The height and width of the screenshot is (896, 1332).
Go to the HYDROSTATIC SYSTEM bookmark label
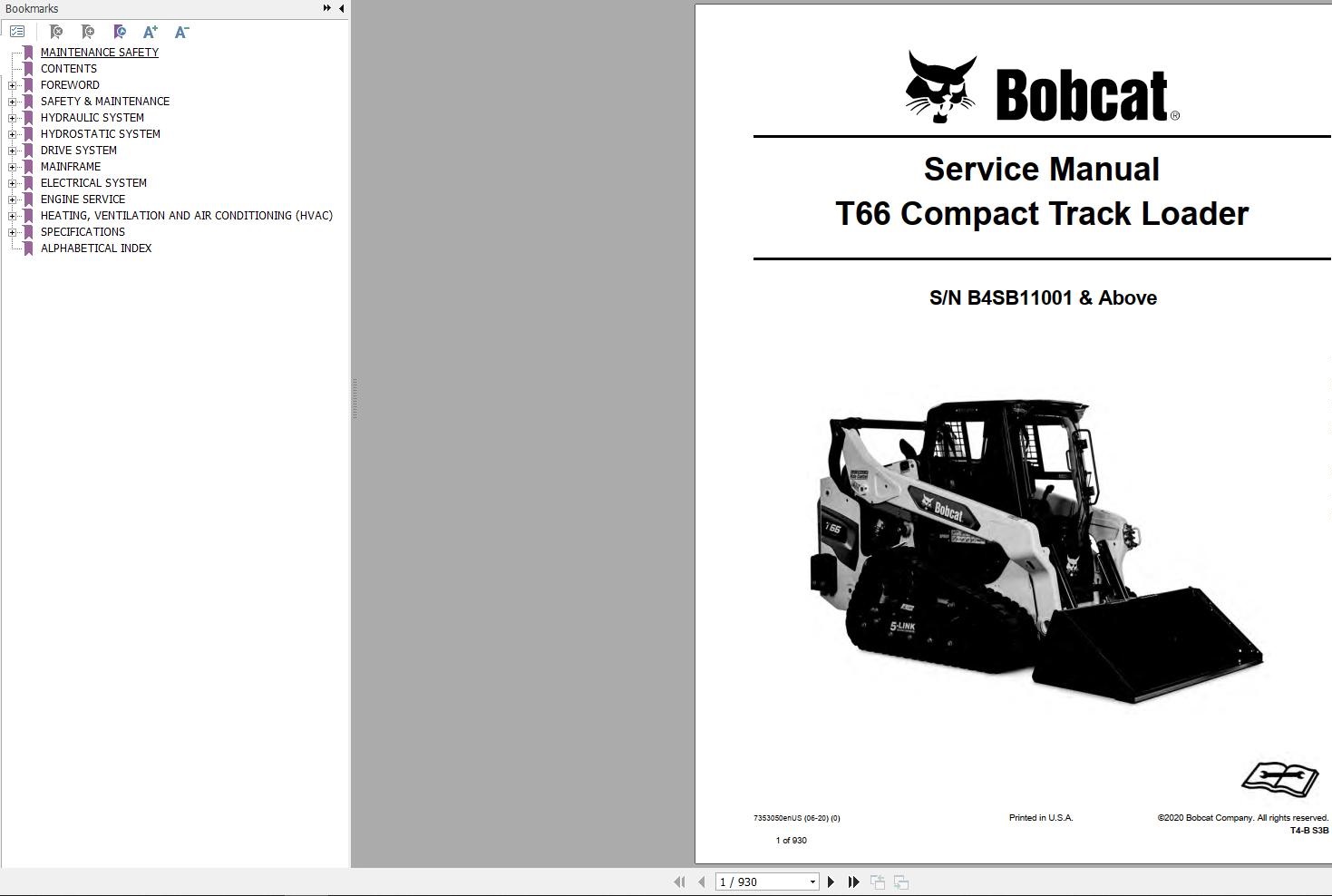pyautogui.click(x=101, y=134)
